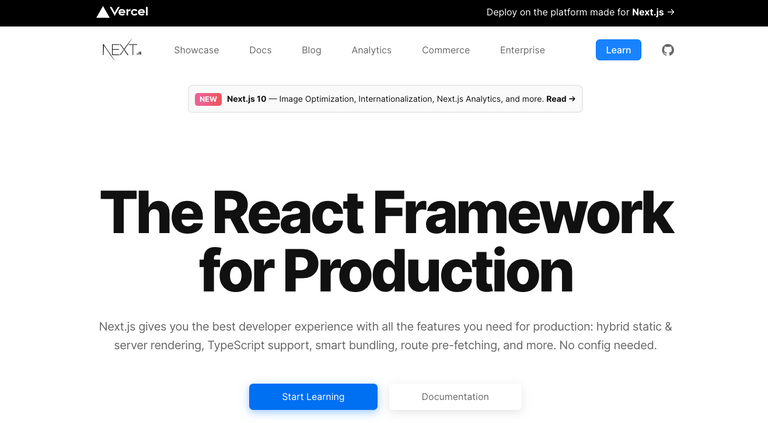Open the Commerce nav link
768x423 pixels.
tap(446, 50)
